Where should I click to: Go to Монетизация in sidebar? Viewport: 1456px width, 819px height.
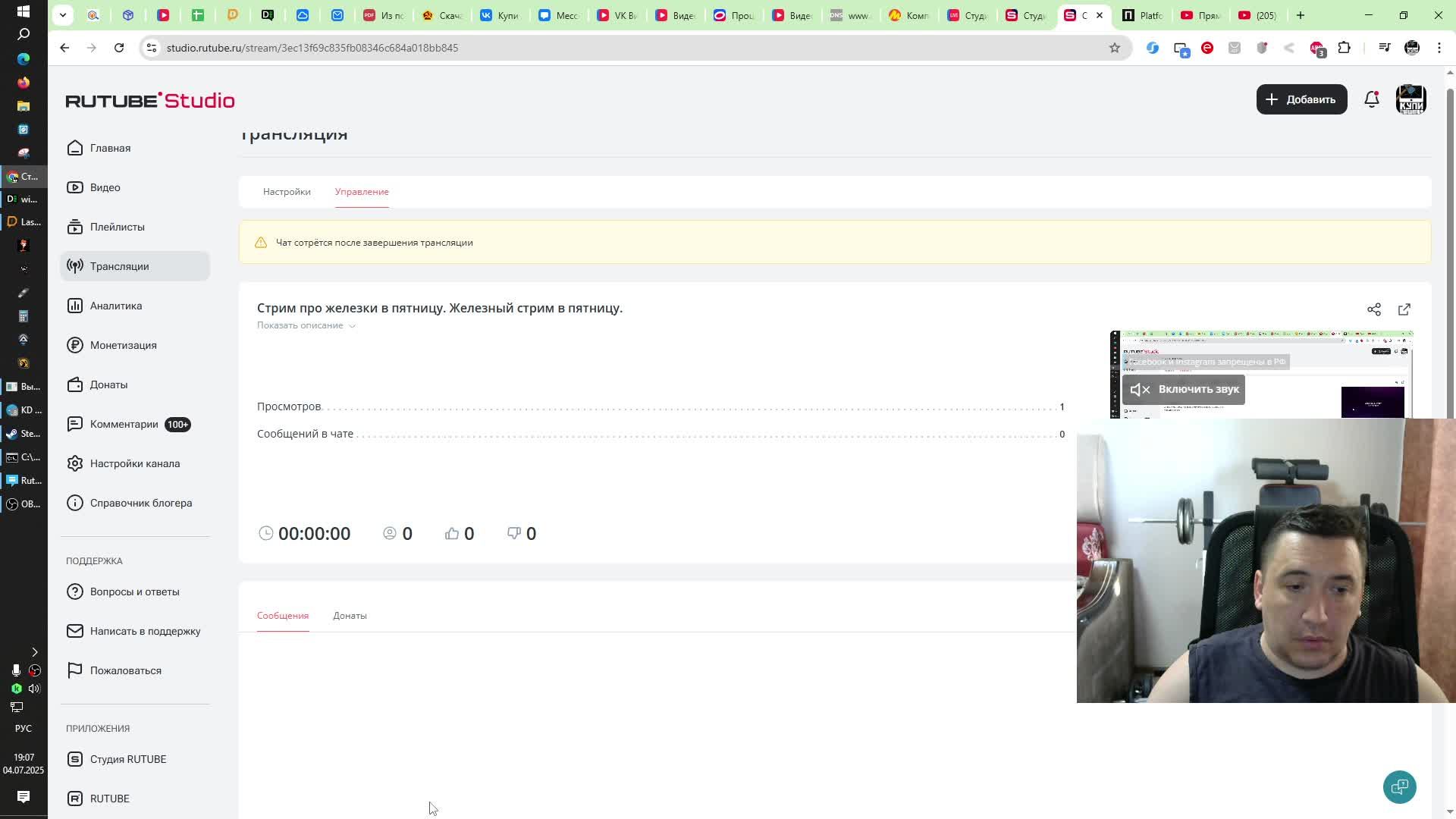pyautogui.click(x=123, y=345)
